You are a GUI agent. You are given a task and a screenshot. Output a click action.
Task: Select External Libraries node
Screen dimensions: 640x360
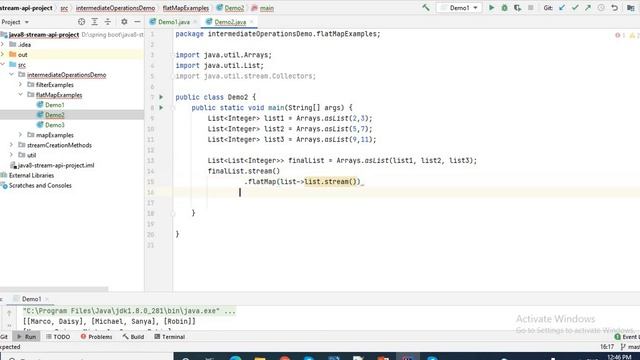coord(31,176)
